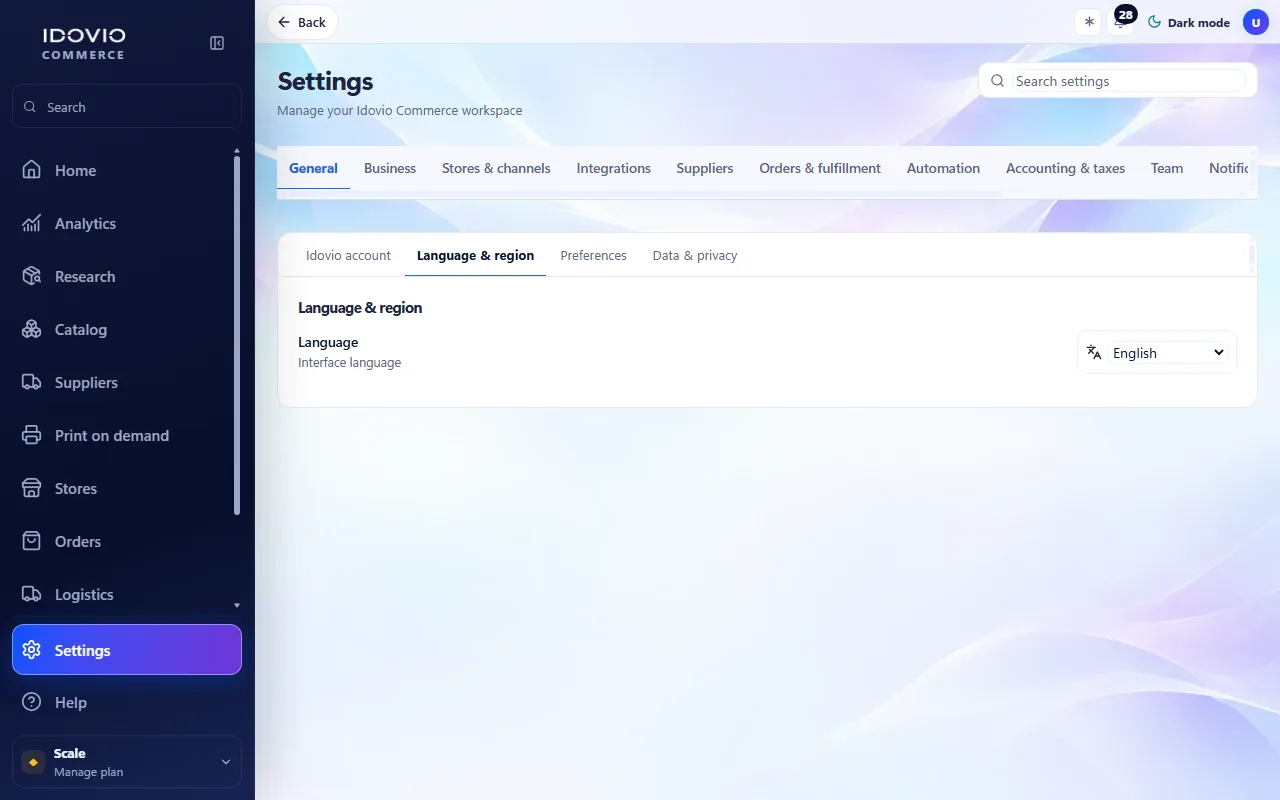Click the Catalog cubes icon

click(x=32, y=329)
